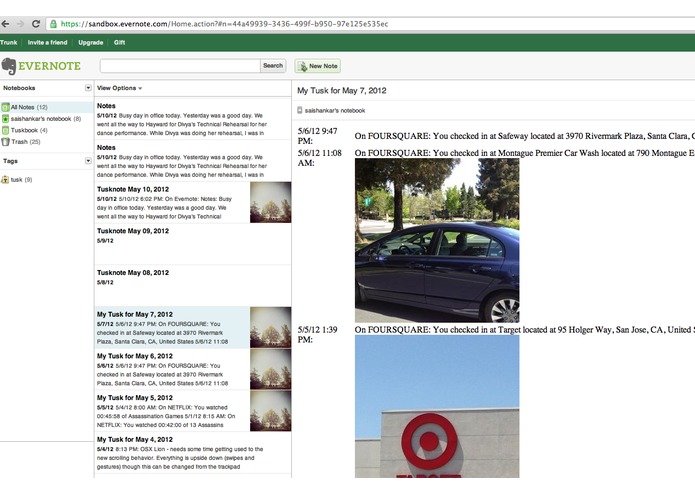Viewport: 695px width, 494px height.
Task: Open Trash (25) in sidebar
Action: (x=47, y=142)
